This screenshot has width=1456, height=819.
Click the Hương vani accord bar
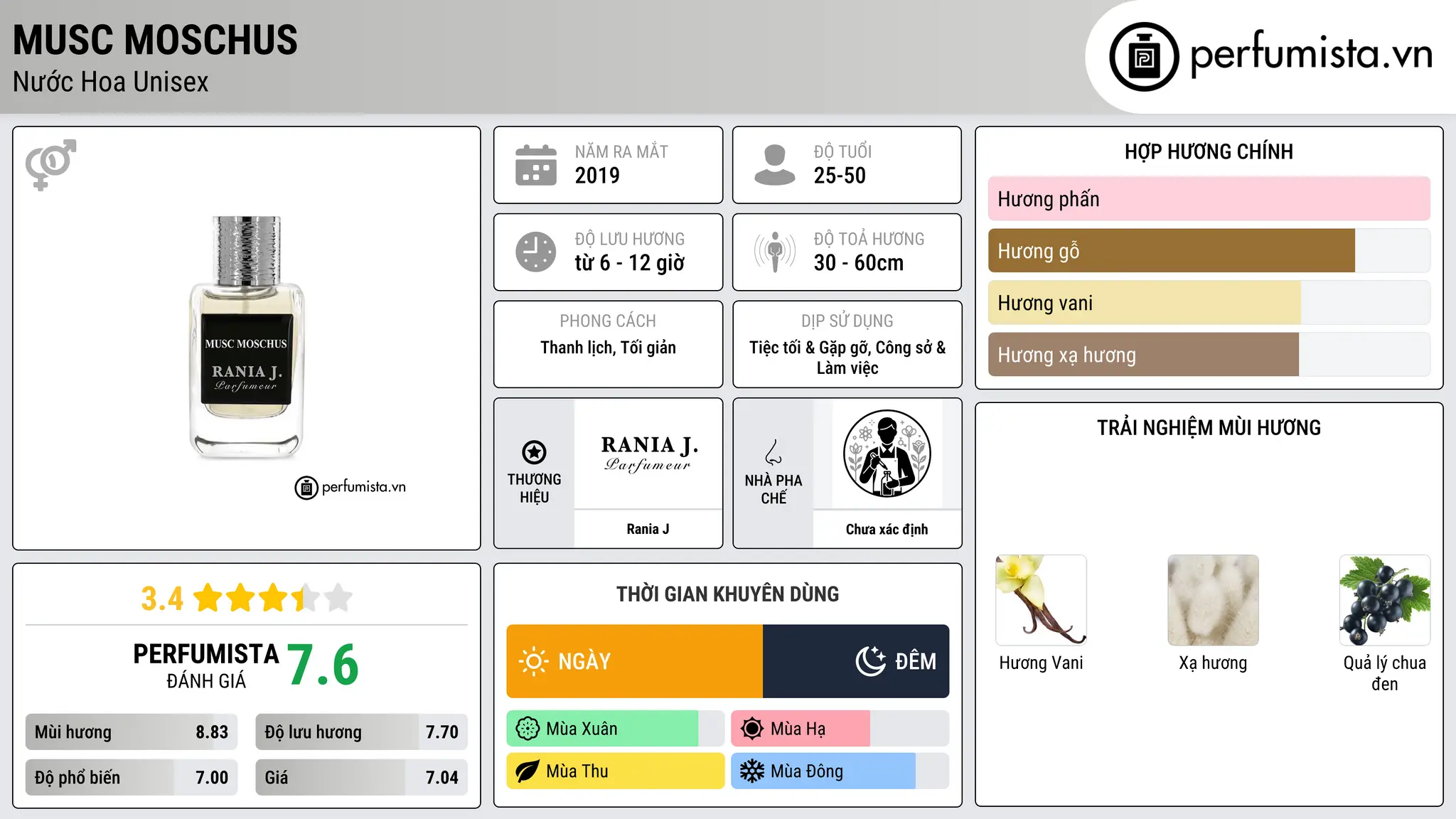click(x=1209, y=303)
